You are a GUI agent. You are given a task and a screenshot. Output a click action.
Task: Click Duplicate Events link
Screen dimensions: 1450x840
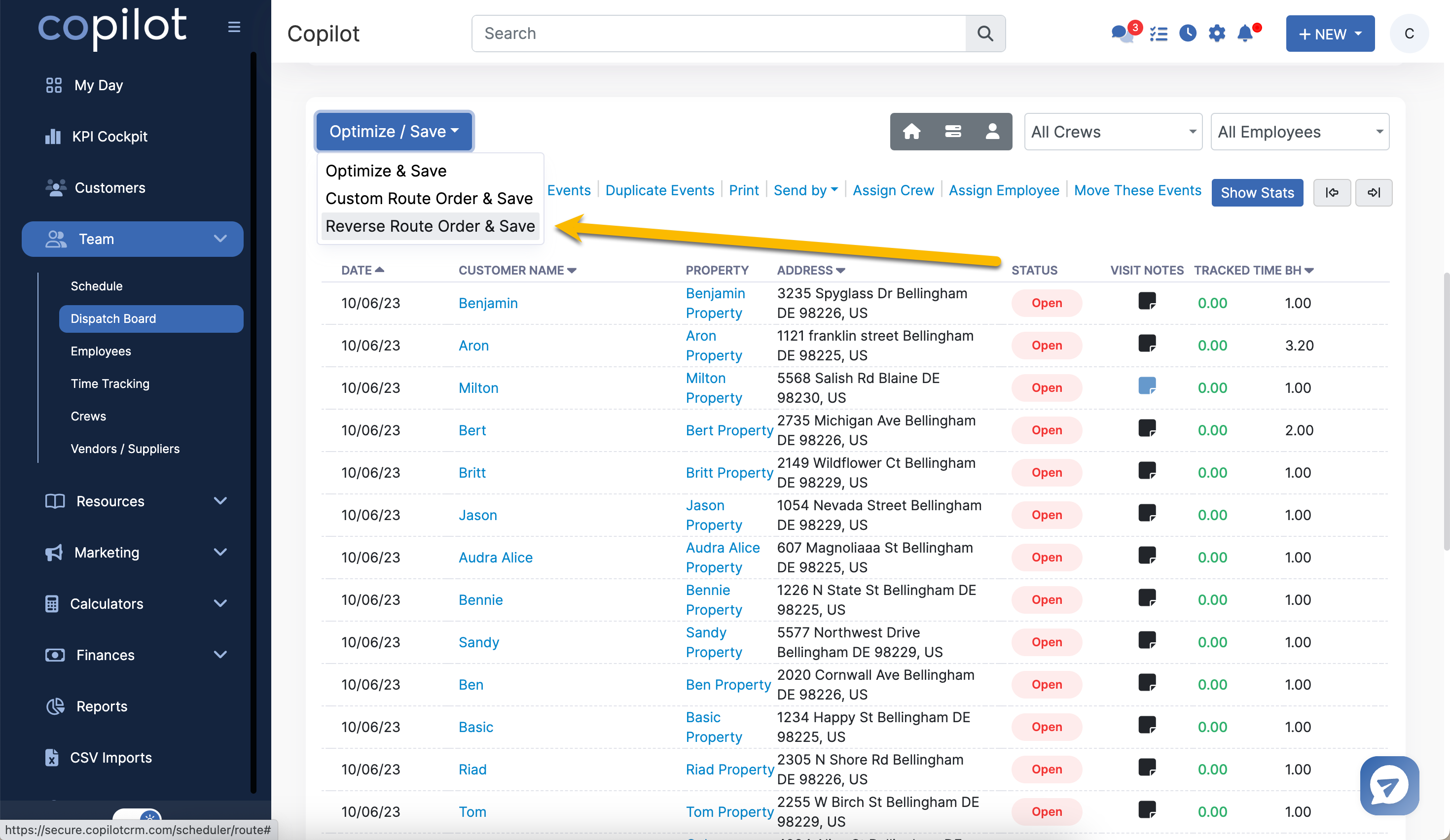pyautogui.click(x=659, y=190)
